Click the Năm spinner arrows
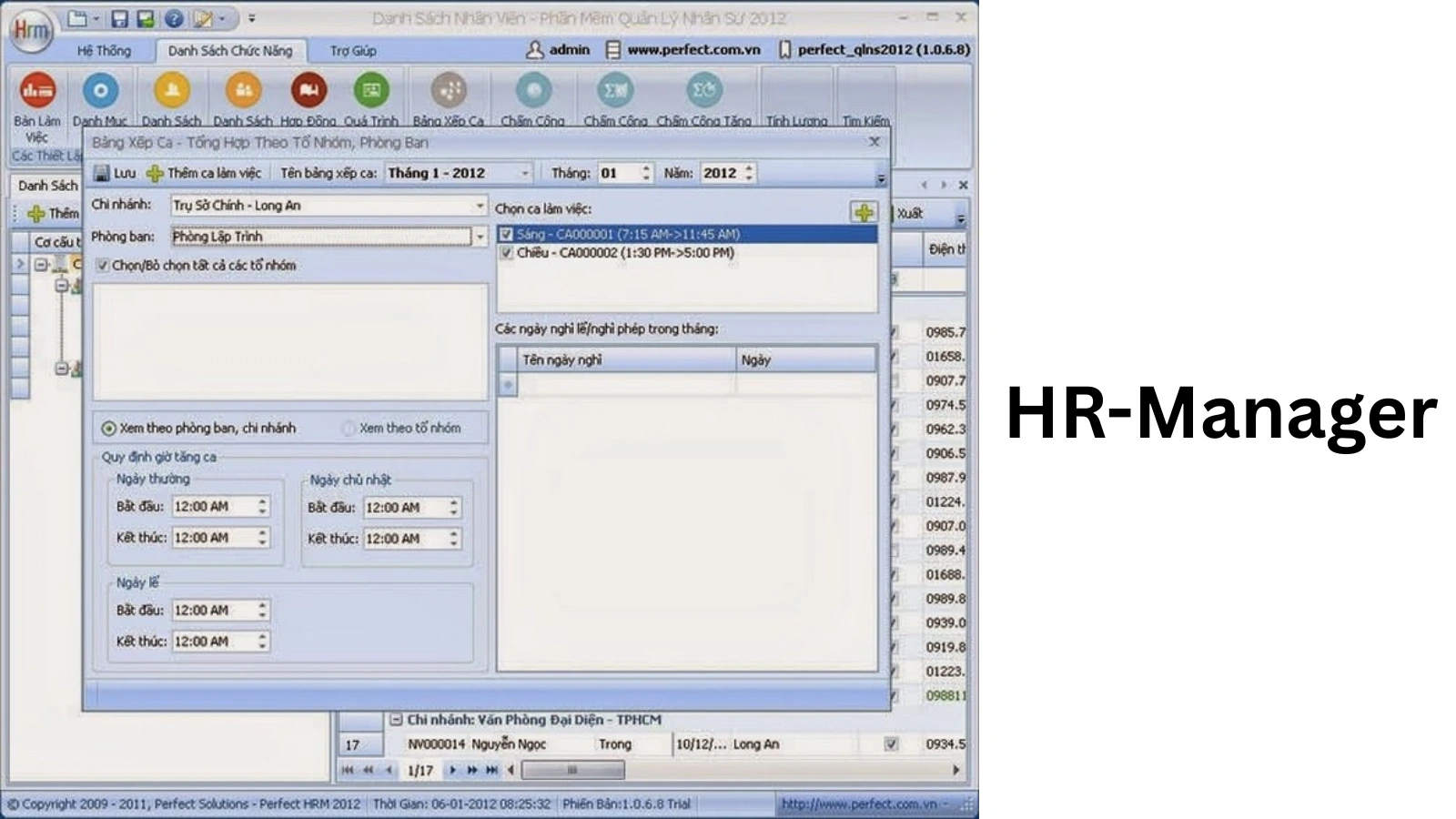Viewport: 1456px width, 819px height. (749, 173)
